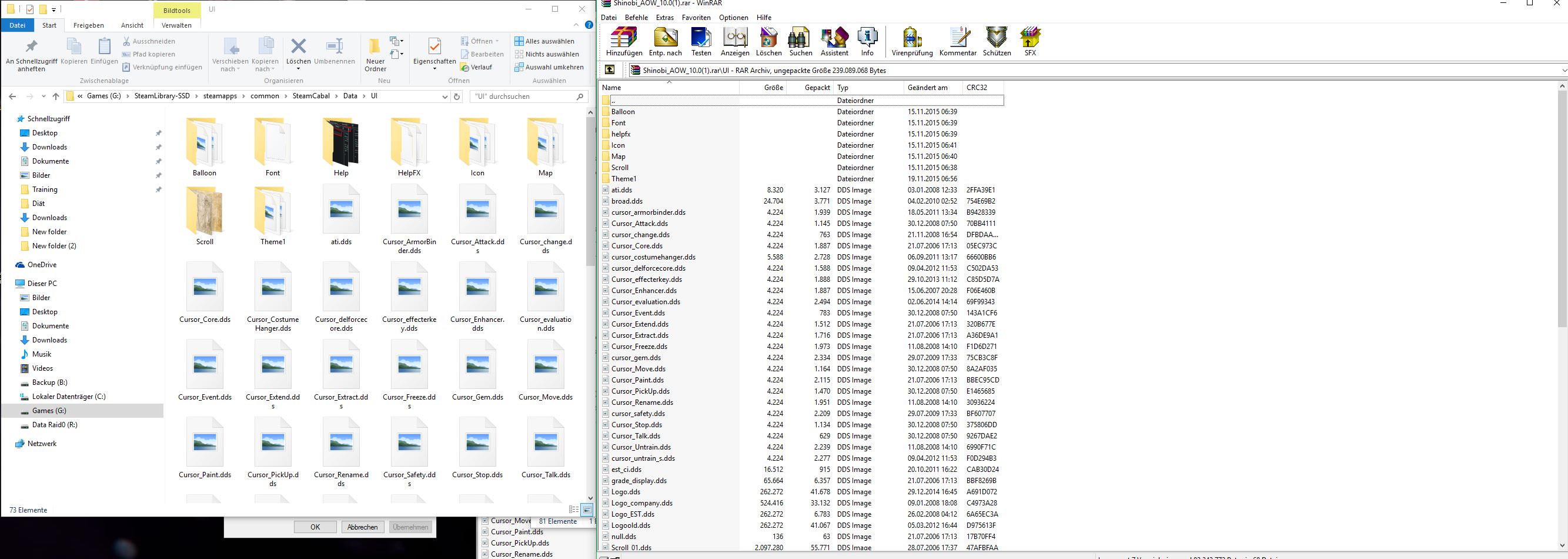The height and width of the screenshot is (559, 1568).
Task: Open the quick access toolbar customize dropdown
Action: point(54,10)
